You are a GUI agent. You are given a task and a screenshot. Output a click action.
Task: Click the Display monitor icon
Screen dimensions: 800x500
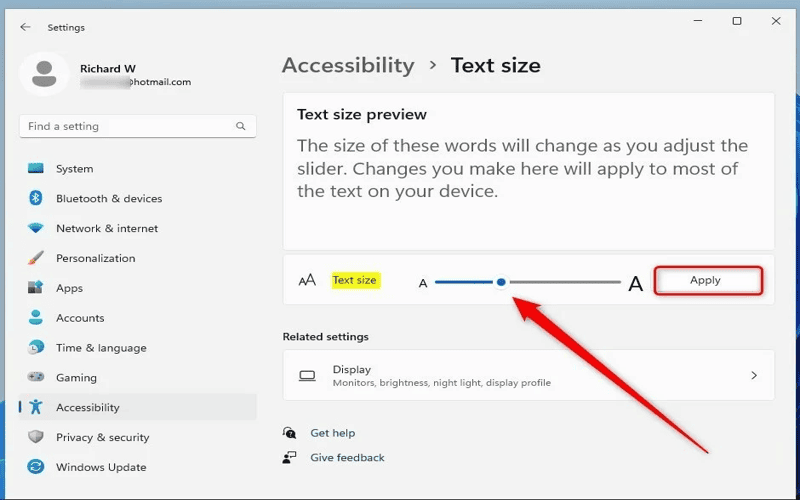click(x=307, y=376)
